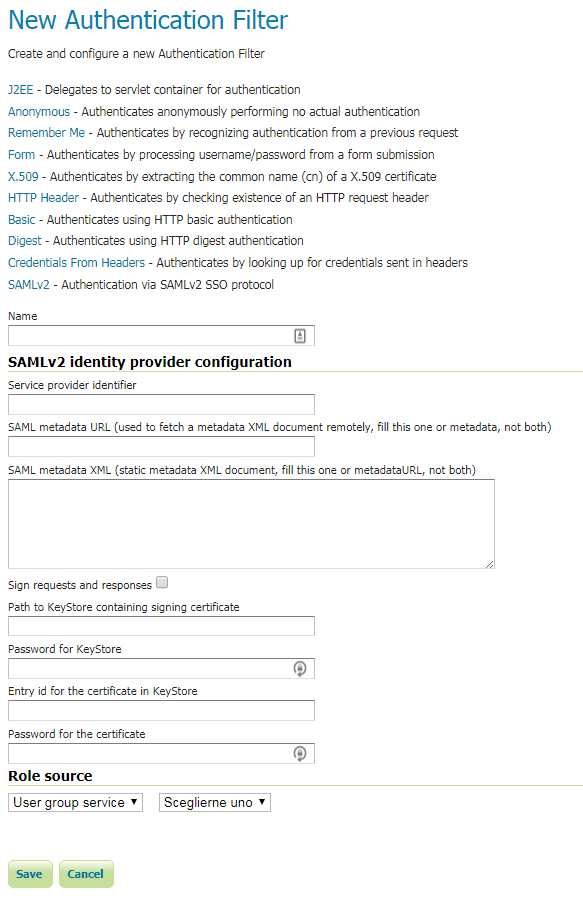Screen dimensions: 583x906
Task: Click key icon in Password for KeyStore field
Action: 300,669
